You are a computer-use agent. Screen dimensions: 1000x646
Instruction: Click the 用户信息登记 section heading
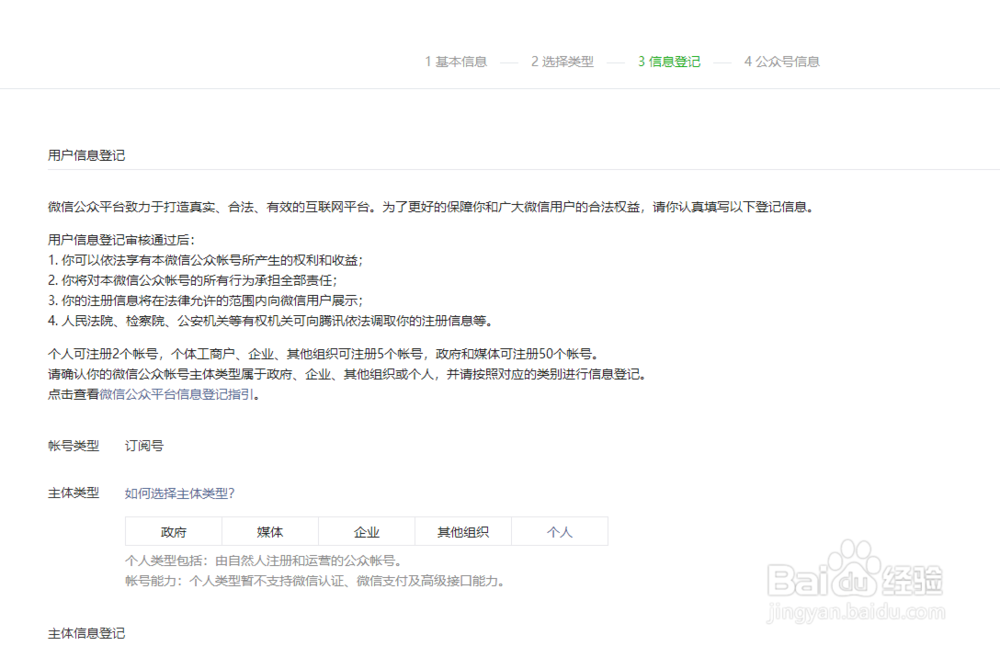(x=86, y=155)
